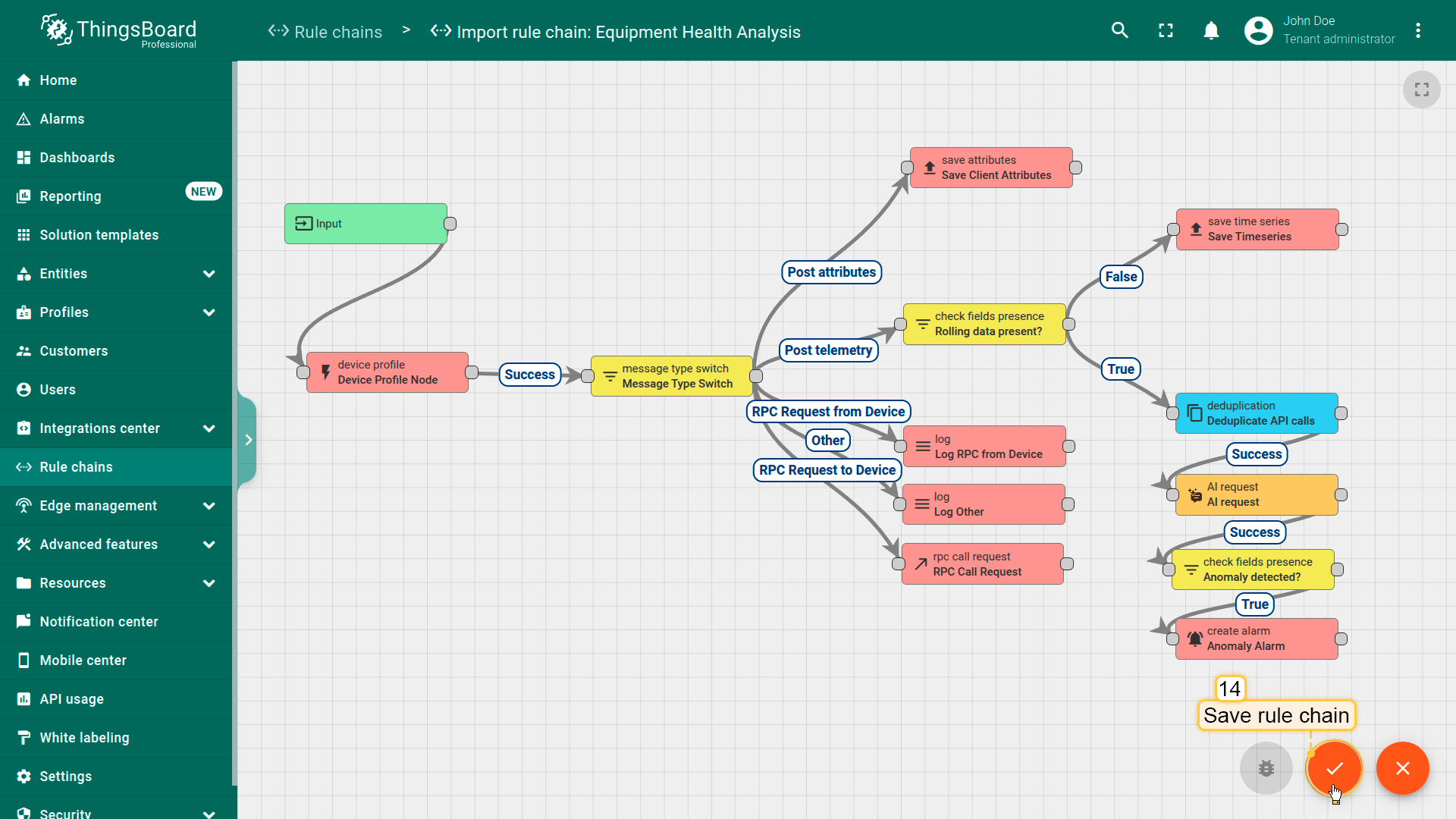The height and width of the screenshot is (819, 1456).
Task: Click the copy icon on Deduplicate node
Action: tap(1194, 413)
